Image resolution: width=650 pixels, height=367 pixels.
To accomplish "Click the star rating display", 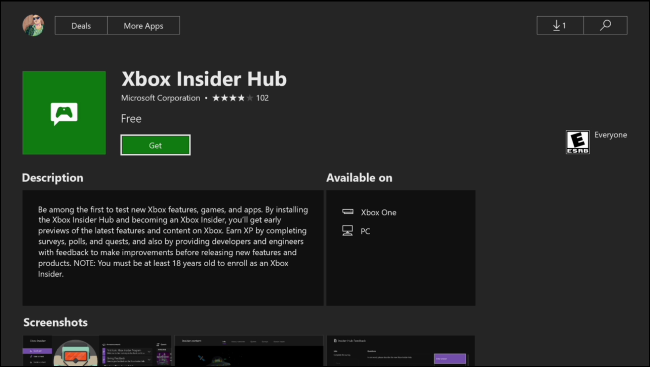I will [233, 98].
